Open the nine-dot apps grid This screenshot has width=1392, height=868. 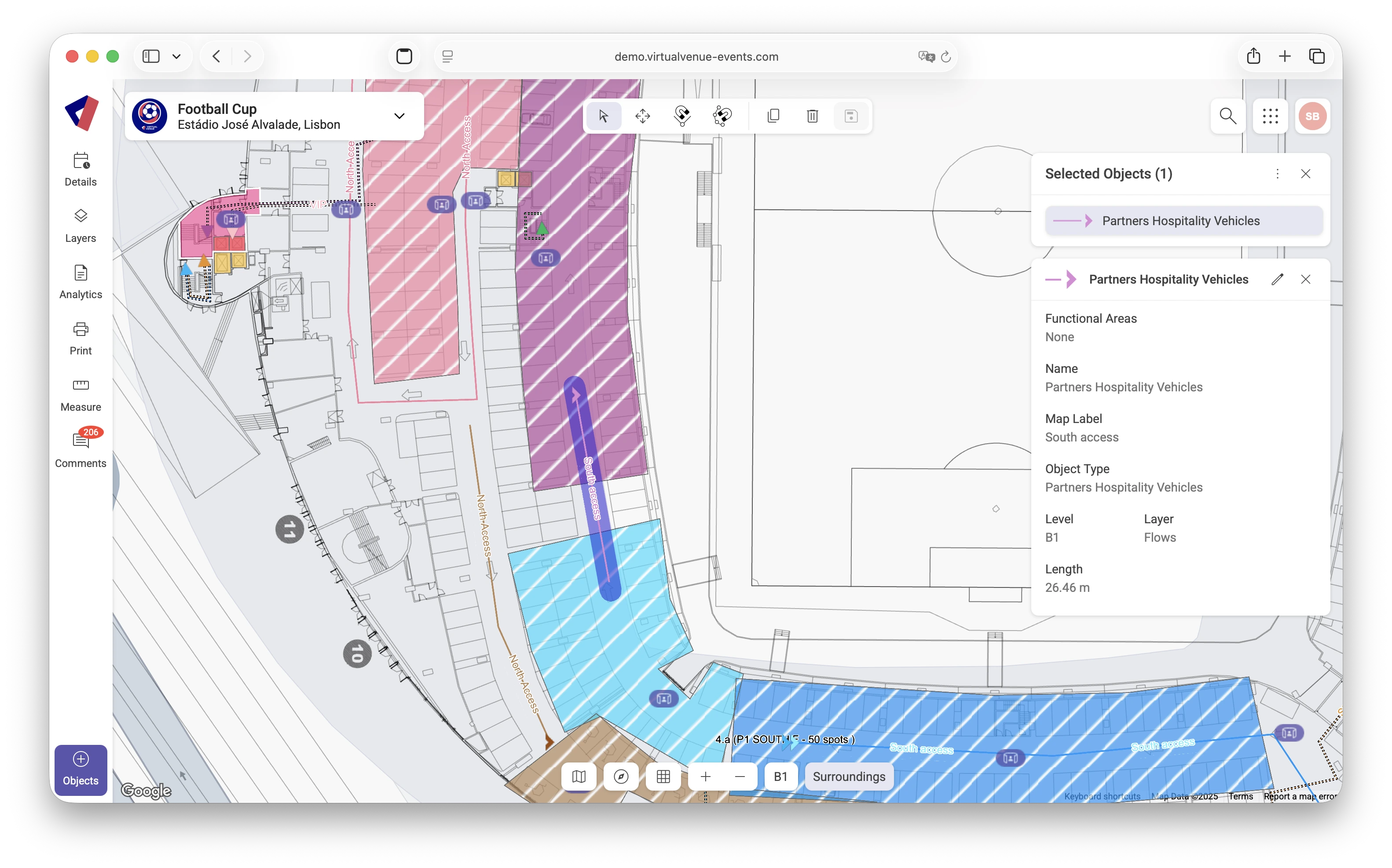click(x=1270, y=117)
